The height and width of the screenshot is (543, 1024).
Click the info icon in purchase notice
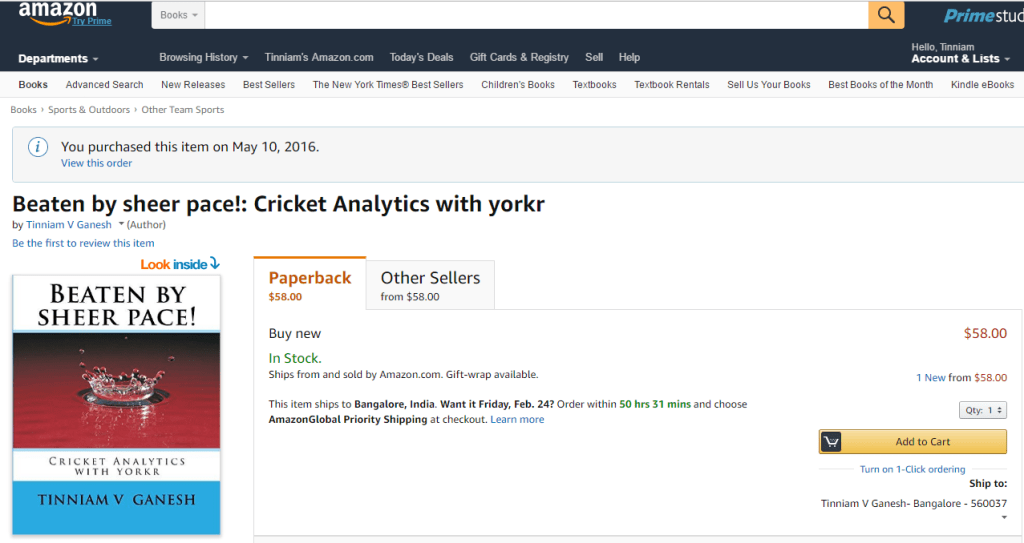38,147
